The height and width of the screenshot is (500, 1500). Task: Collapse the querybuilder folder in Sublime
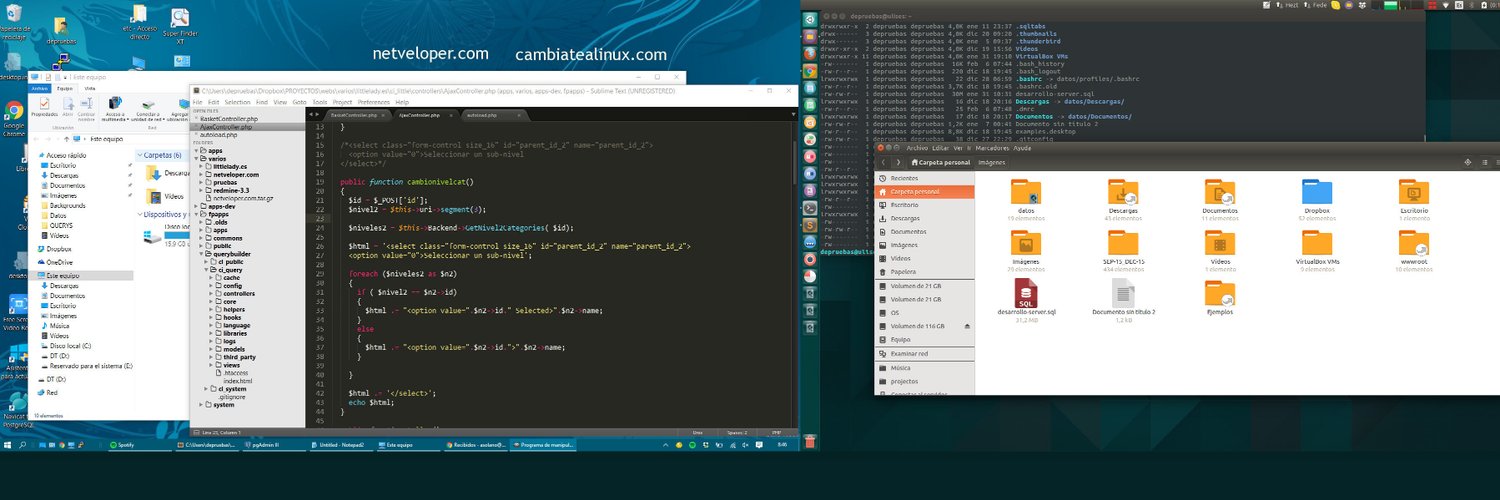[x=199, y=254]
